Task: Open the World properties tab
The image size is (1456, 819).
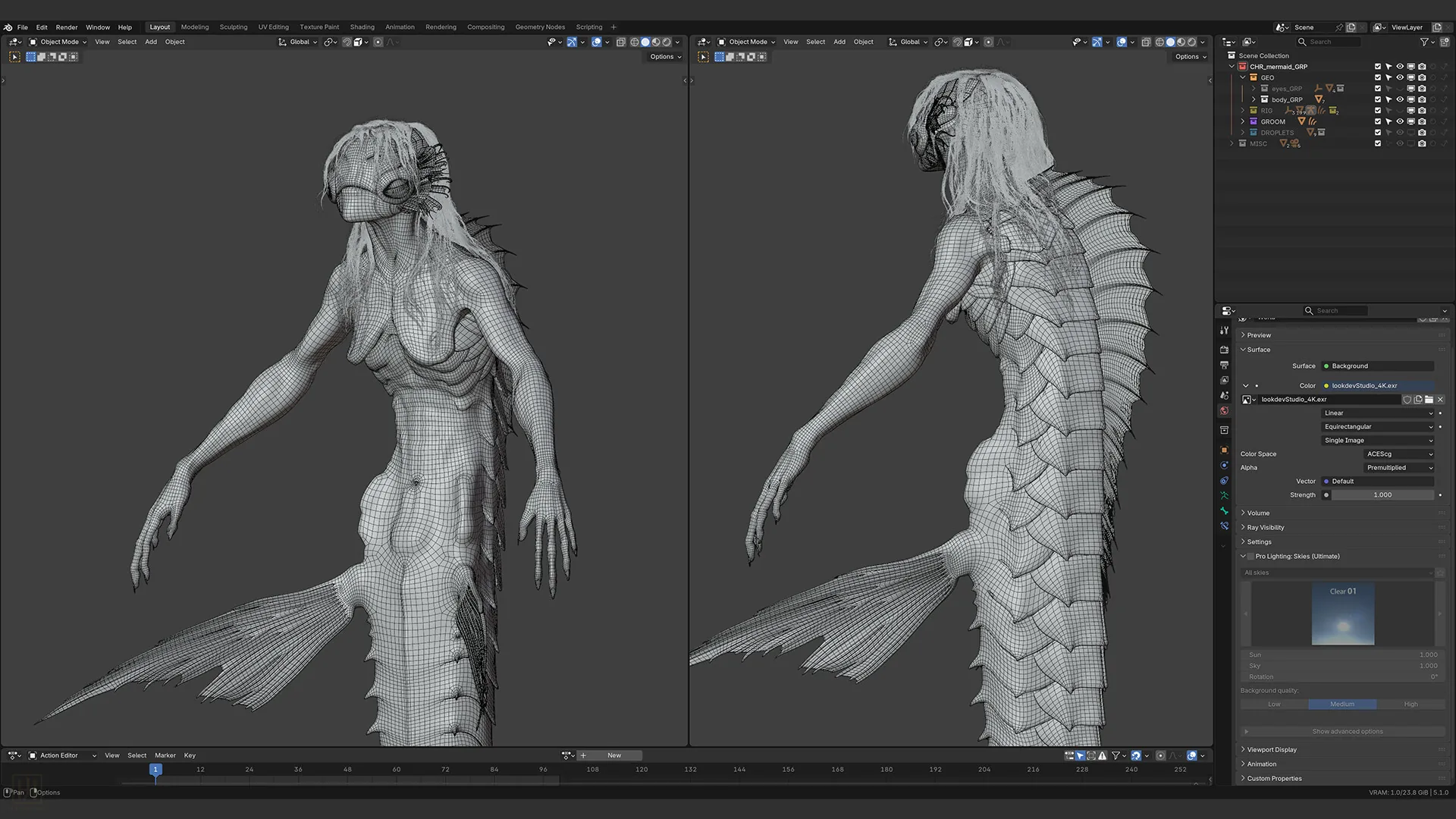Action: (1224, 410)
